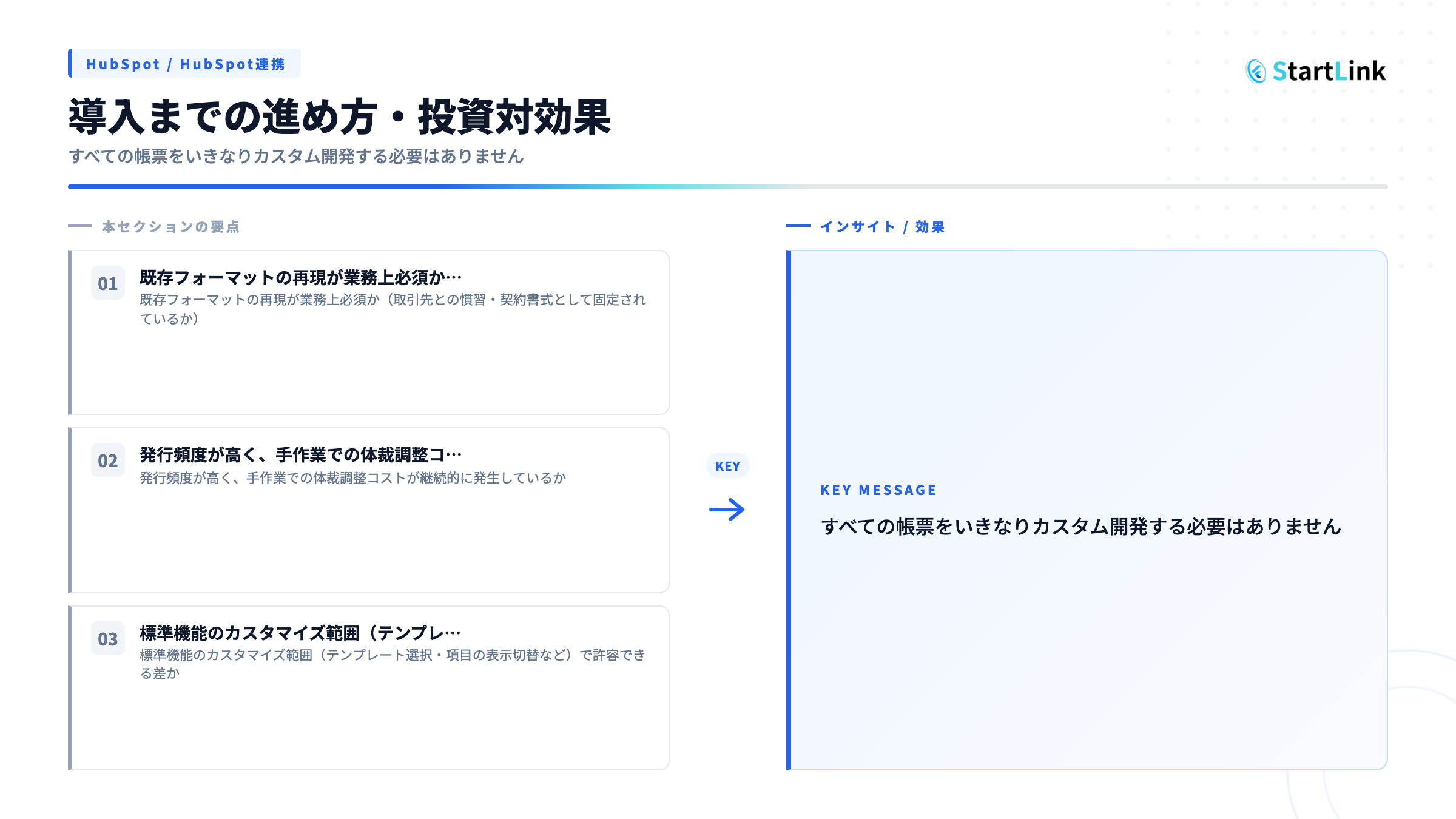Select the HubSpot / HubSpot連携 tag
Screen dimensions: 1456x819
tap(185, 64)
